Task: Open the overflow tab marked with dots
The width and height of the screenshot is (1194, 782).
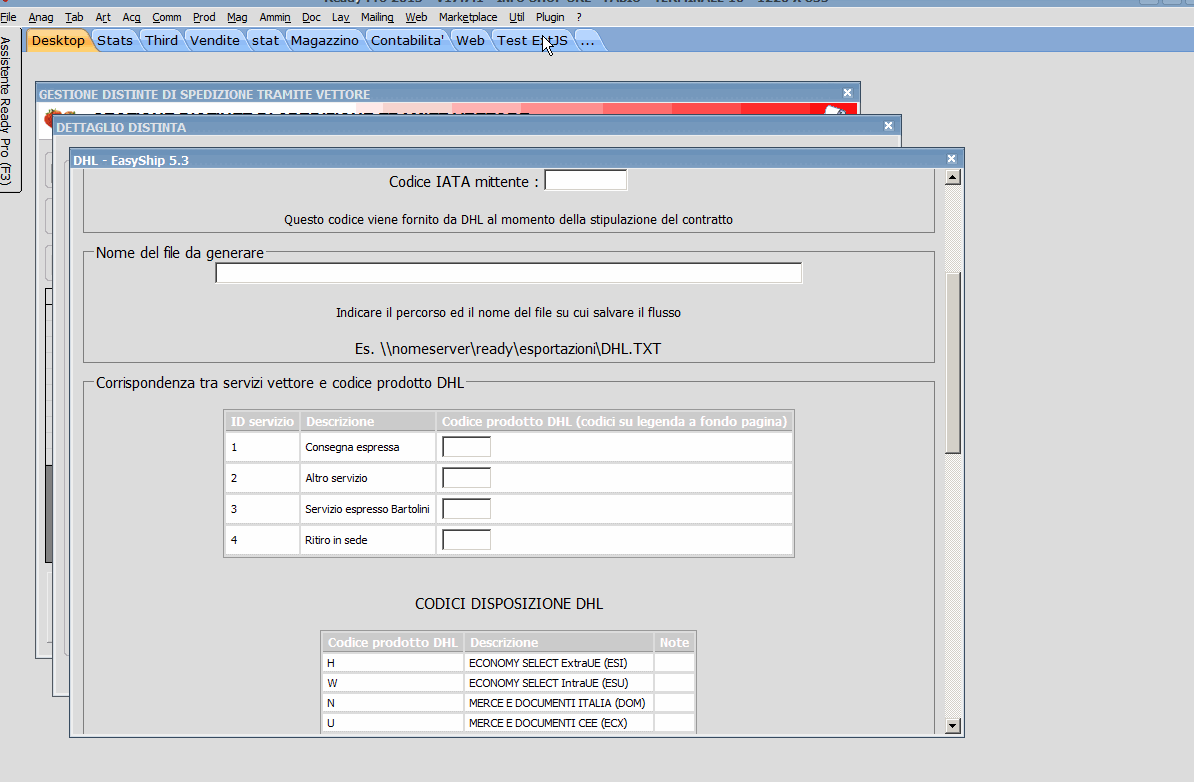Action: coord(587,40)
